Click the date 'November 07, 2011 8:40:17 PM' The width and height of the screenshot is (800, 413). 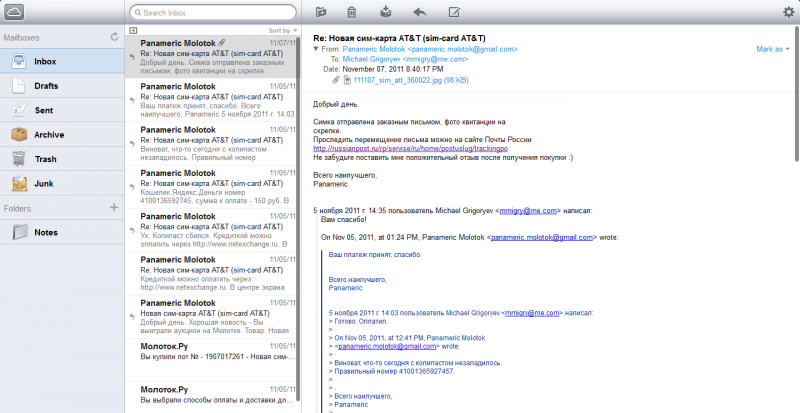pyautogui.click(x=393, y=69)
